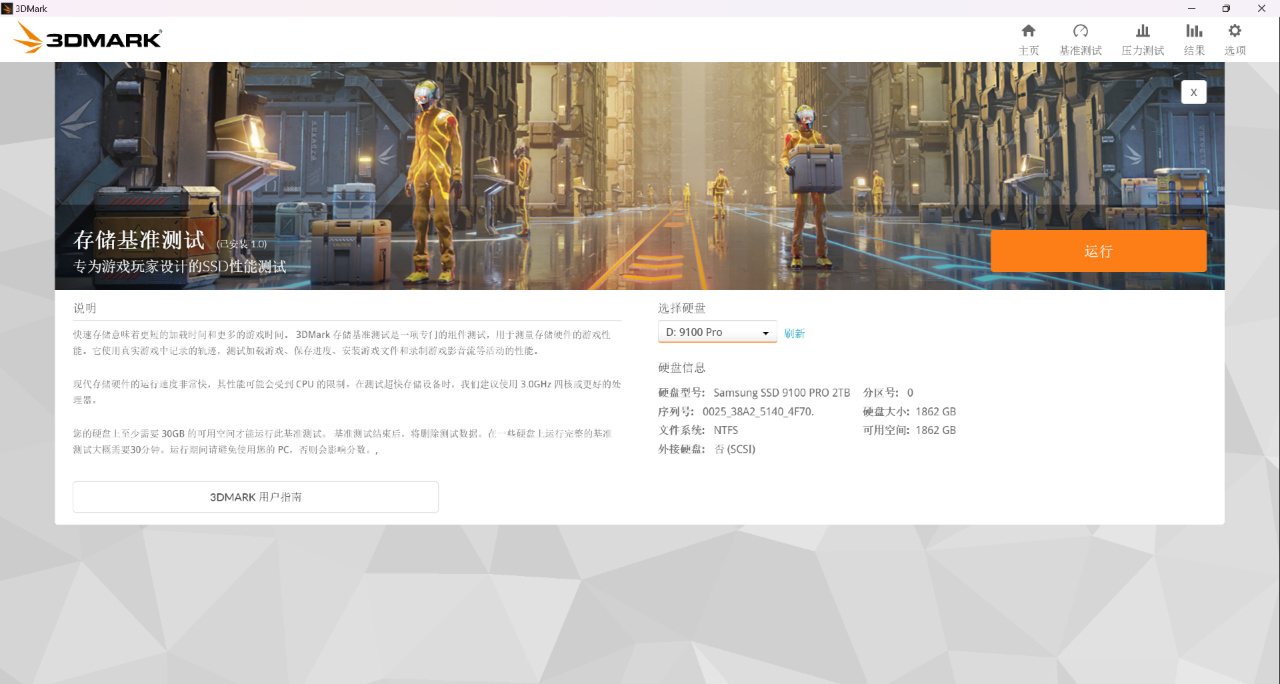Screen dimensions: 1280x684
Task: Close the banner with the x button
Action: click(1193, 92)
